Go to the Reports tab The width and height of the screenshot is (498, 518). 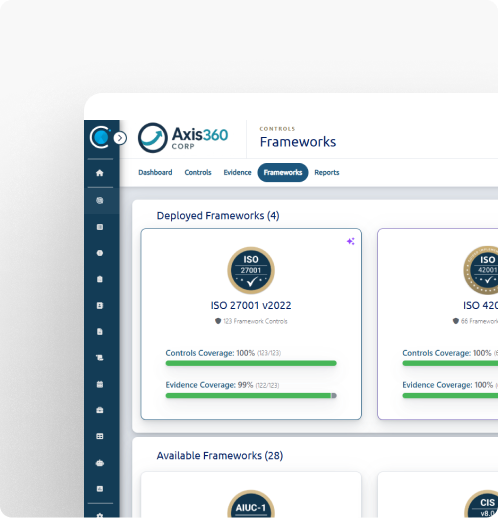coord(327,172)
